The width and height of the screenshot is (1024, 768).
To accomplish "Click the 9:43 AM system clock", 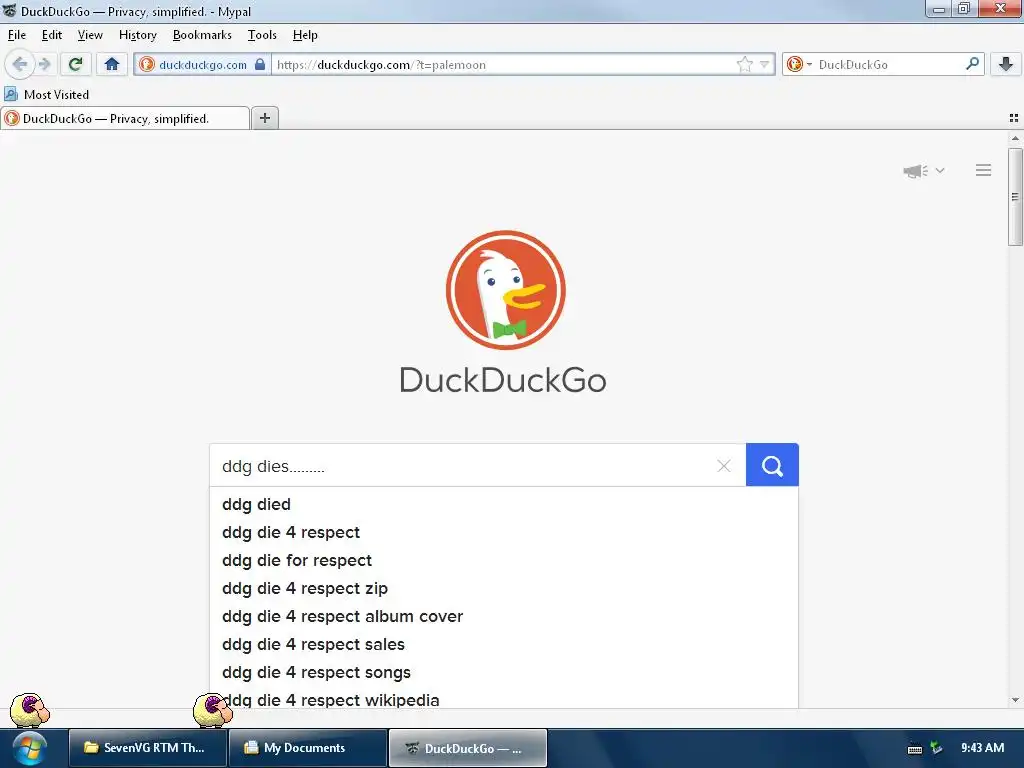I will tap(982, 748).
